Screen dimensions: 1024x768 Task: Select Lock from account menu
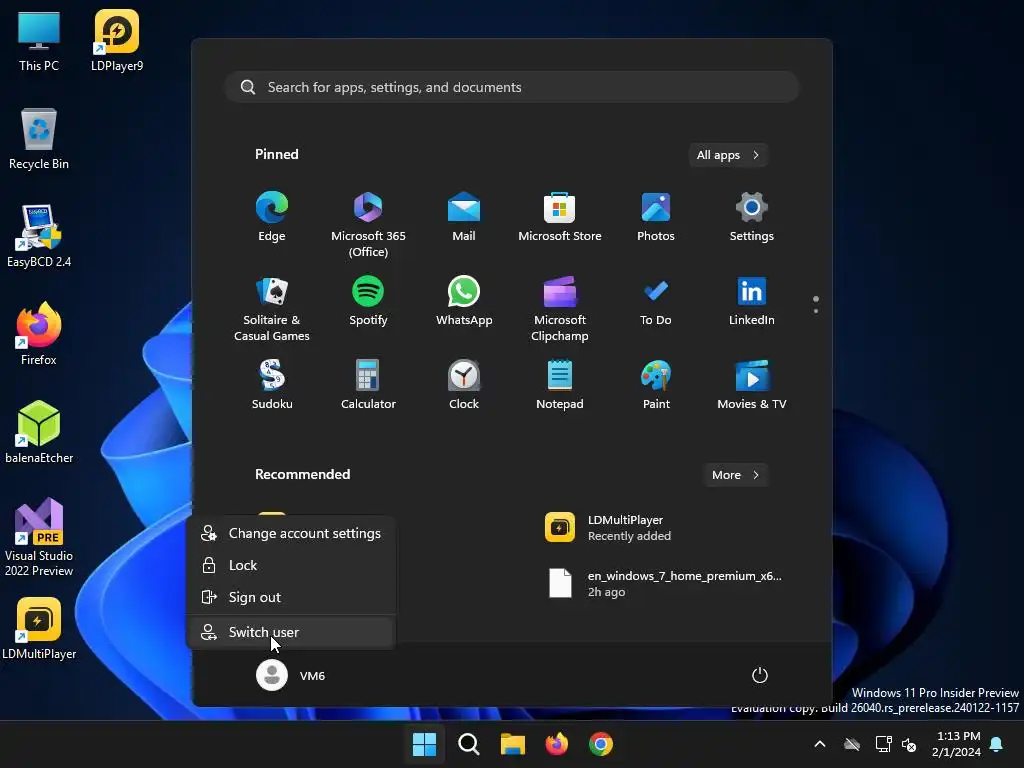point(291,565)
